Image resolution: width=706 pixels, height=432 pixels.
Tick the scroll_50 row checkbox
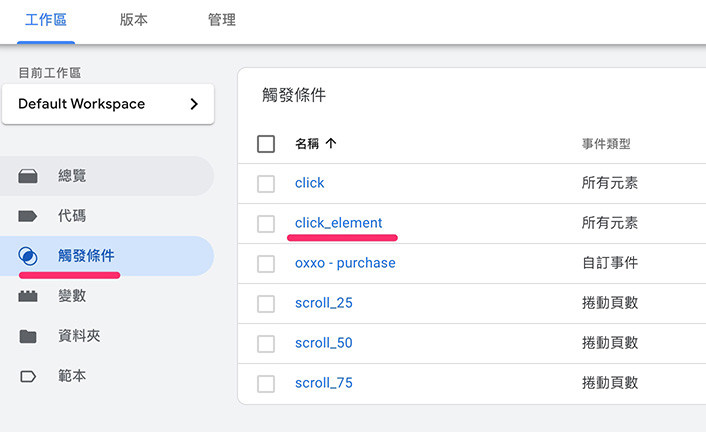tap(266, 344)
